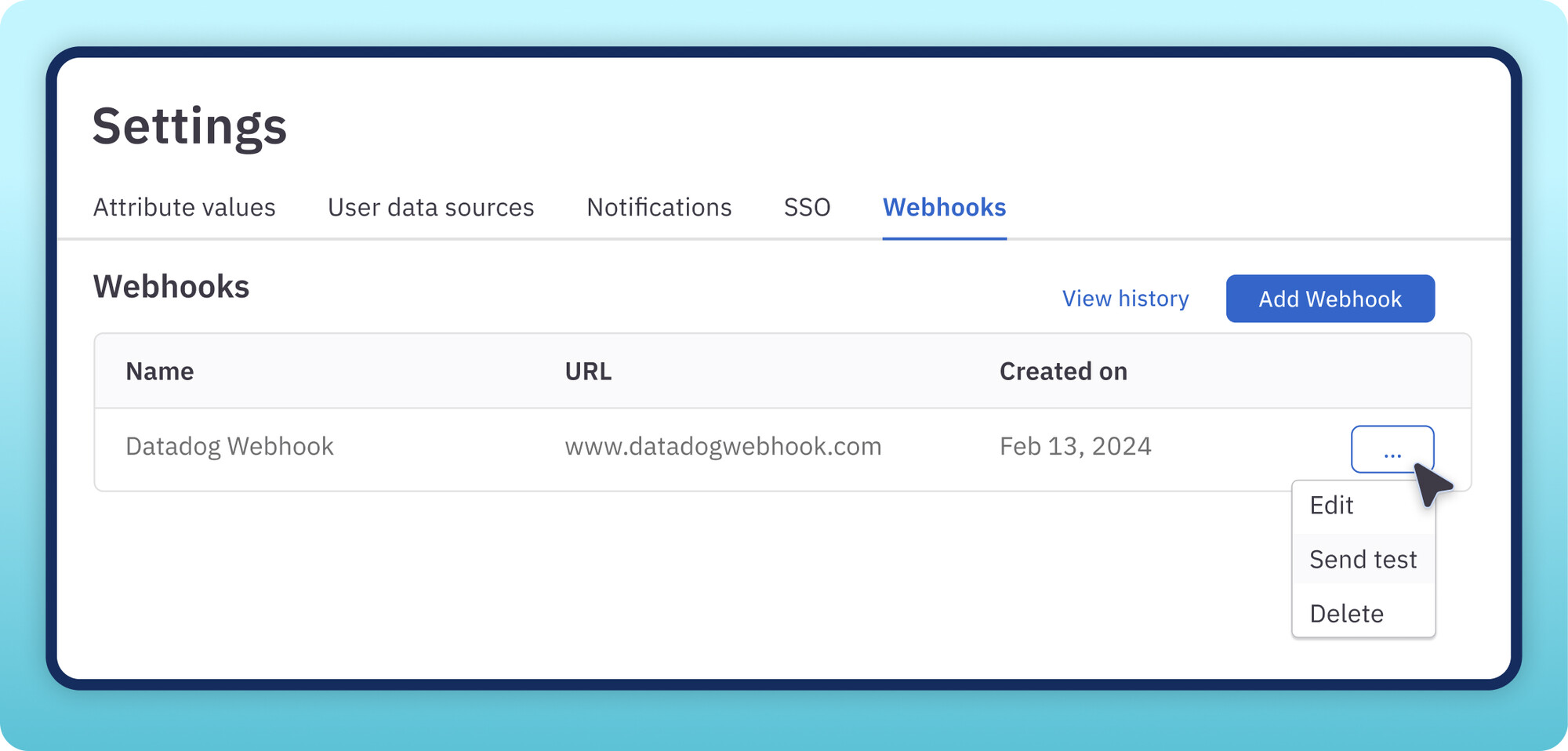The image size is (1568, 751).
Task: Select the Datadog Webhook row name
Action: pos(230,446)
